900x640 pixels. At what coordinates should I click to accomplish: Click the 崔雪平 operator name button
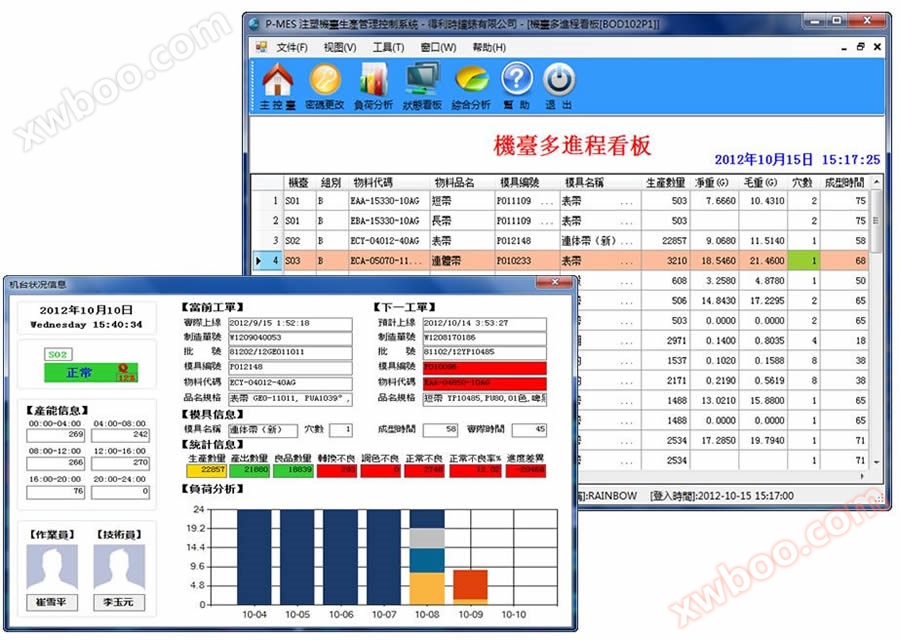[51, 603]
